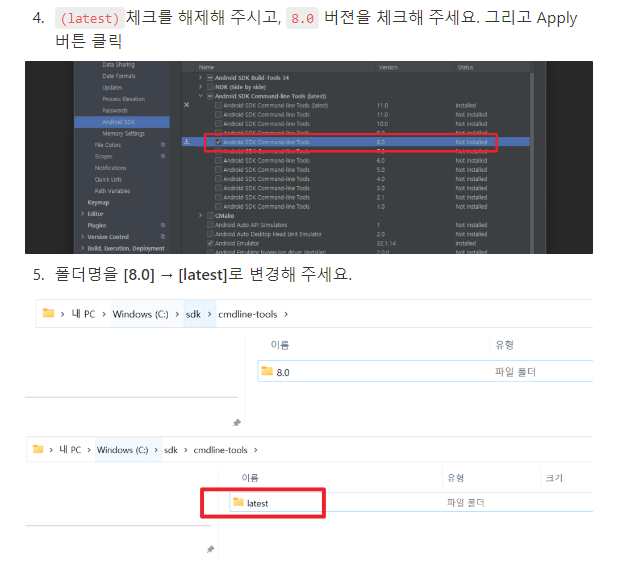This screenshot has height=565, width=621.
Task: Click the project icon next to Scopes
Action: coord(163,156)
